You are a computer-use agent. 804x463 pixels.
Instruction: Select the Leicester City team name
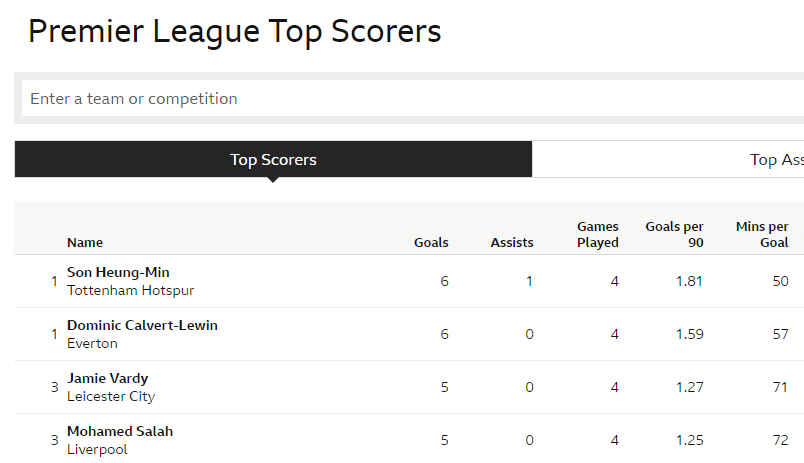(111, 396)
